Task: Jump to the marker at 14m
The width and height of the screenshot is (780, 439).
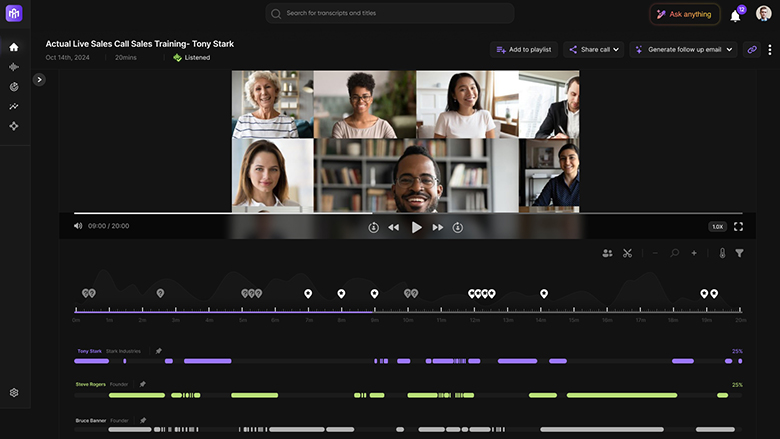Action: pos(544,294)
